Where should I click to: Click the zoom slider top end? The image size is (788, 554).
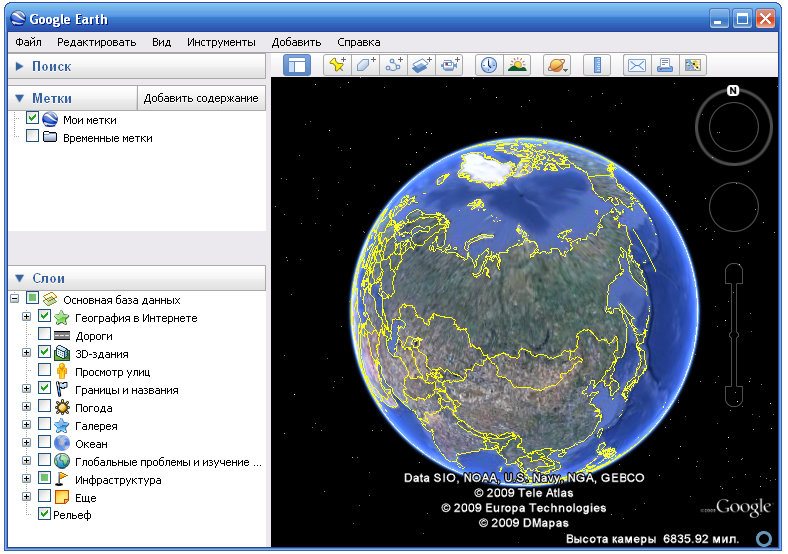coord(734,273)
